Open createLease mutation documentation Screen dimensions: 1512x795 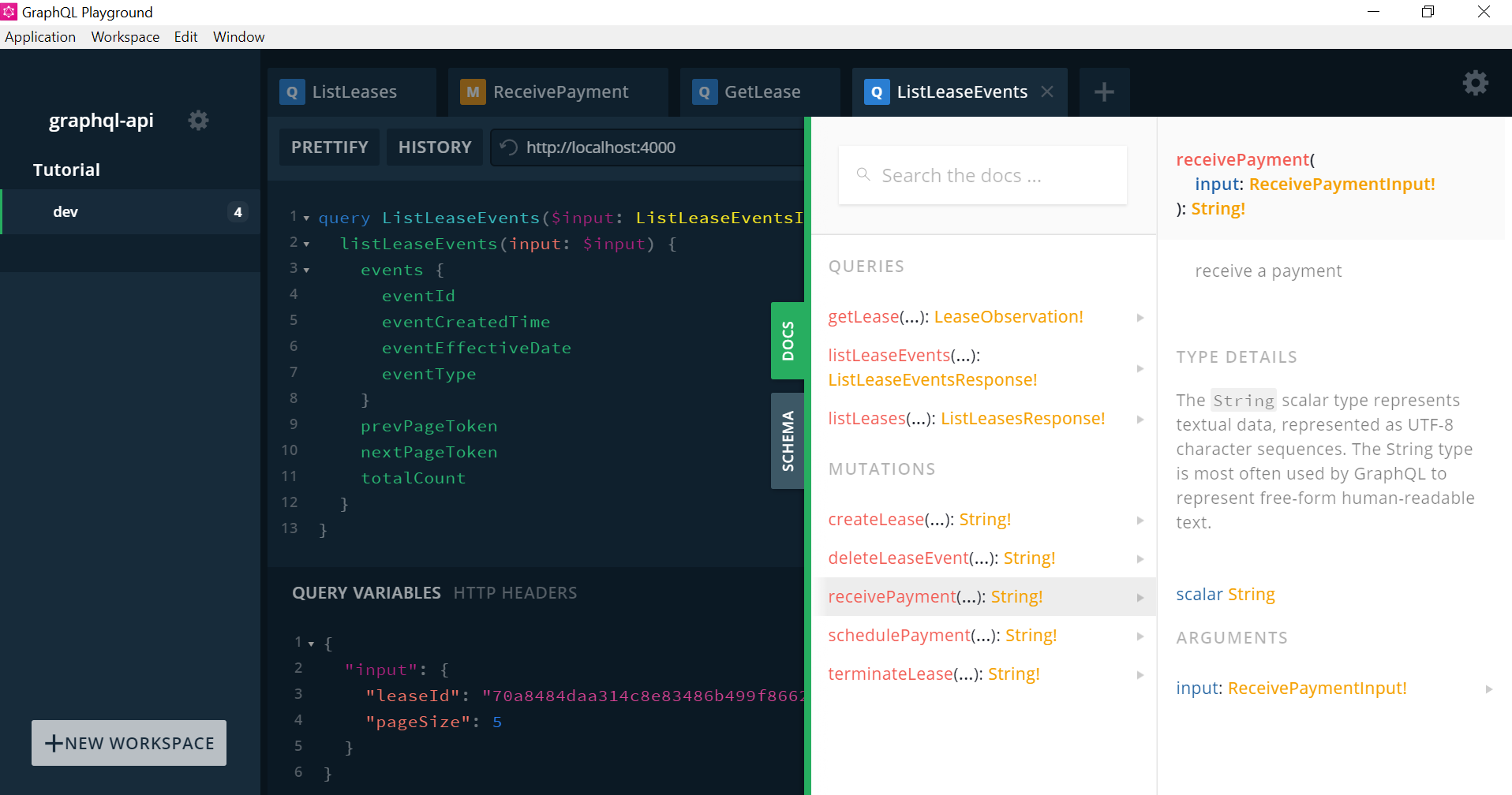point(983,520)
